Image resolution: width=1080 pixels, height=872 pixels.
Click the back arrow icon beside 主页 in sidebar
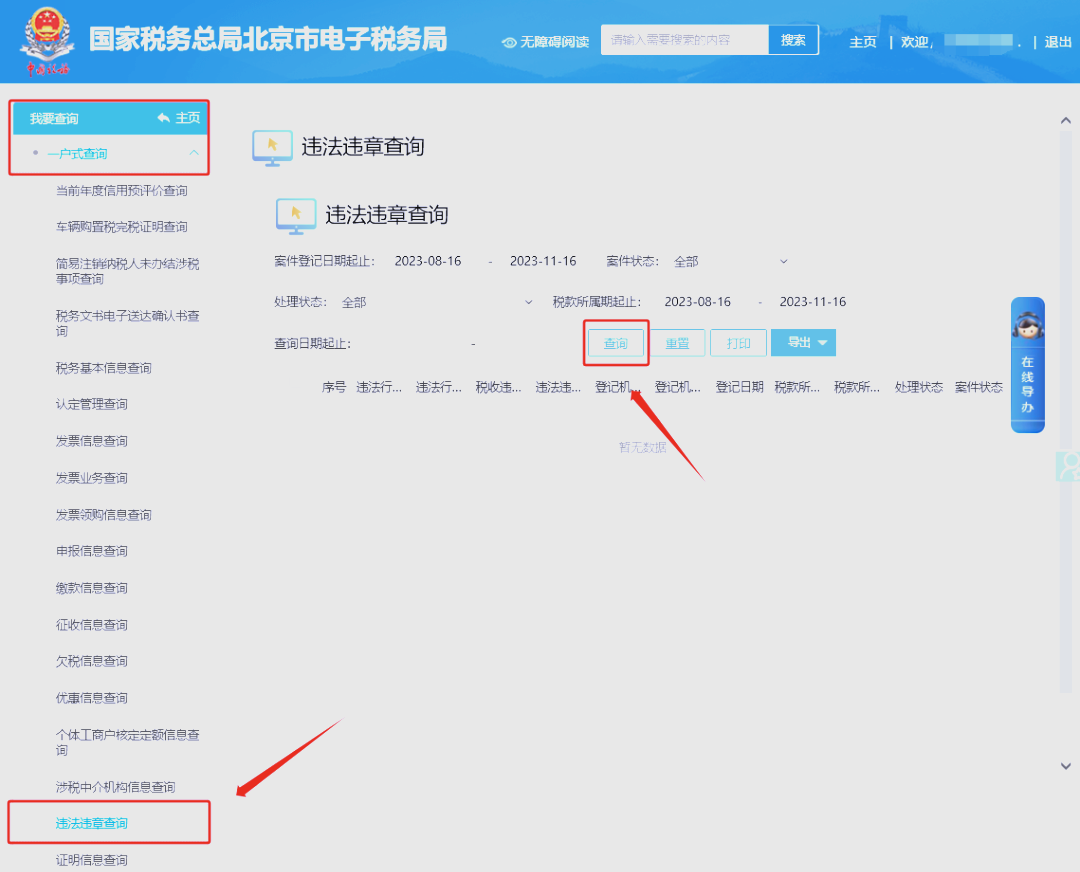click(x=163, y=118)
